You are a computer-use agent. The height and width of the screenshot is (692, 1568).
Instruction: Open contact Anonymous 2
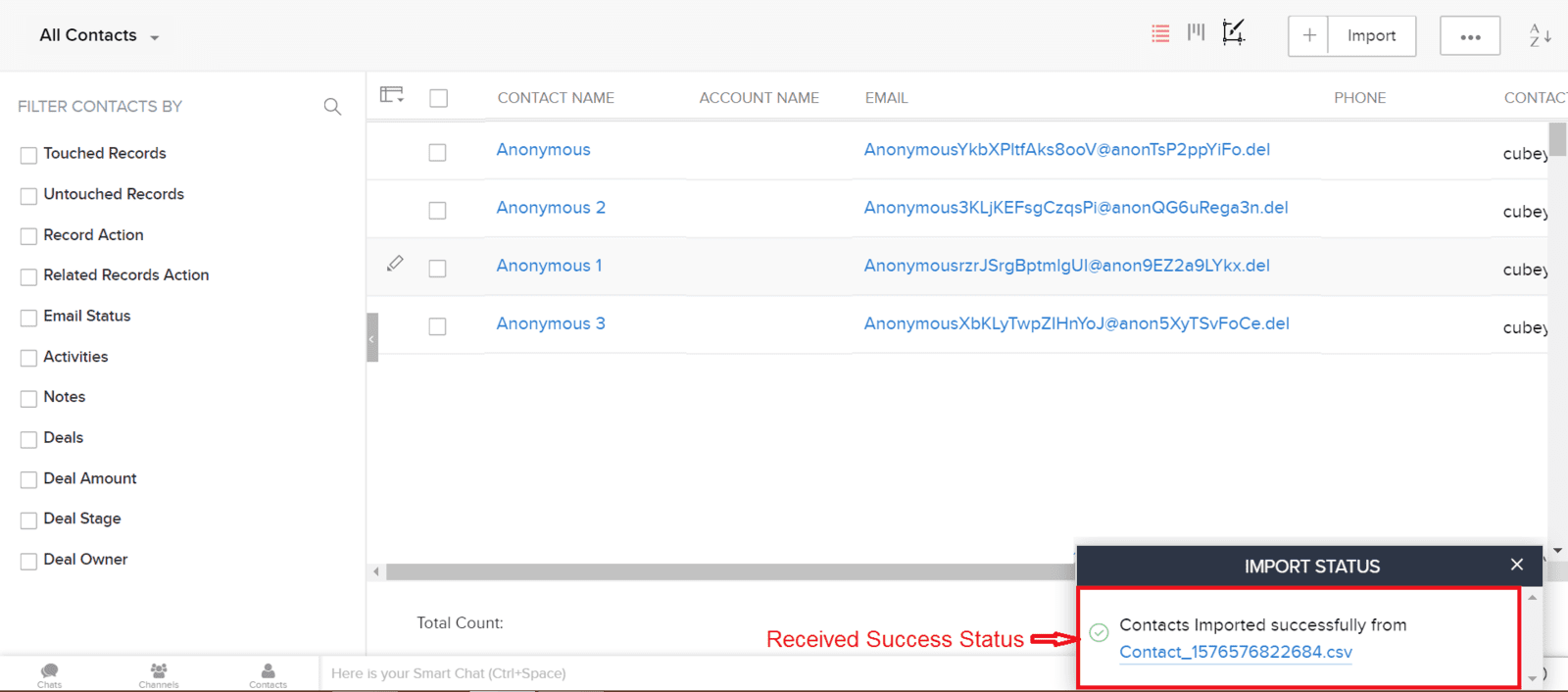(x=551, y=208)
